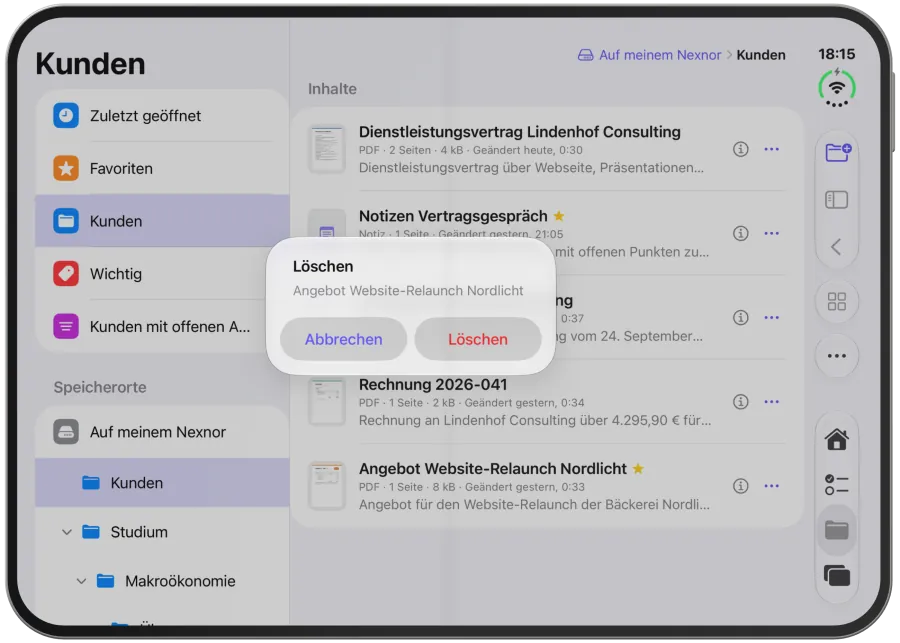Open more options for Dienstleistungsvertrag Lindenhof Consulting
Image resolution: width=900 pixels, height=643 pixels.
point(771,149)
